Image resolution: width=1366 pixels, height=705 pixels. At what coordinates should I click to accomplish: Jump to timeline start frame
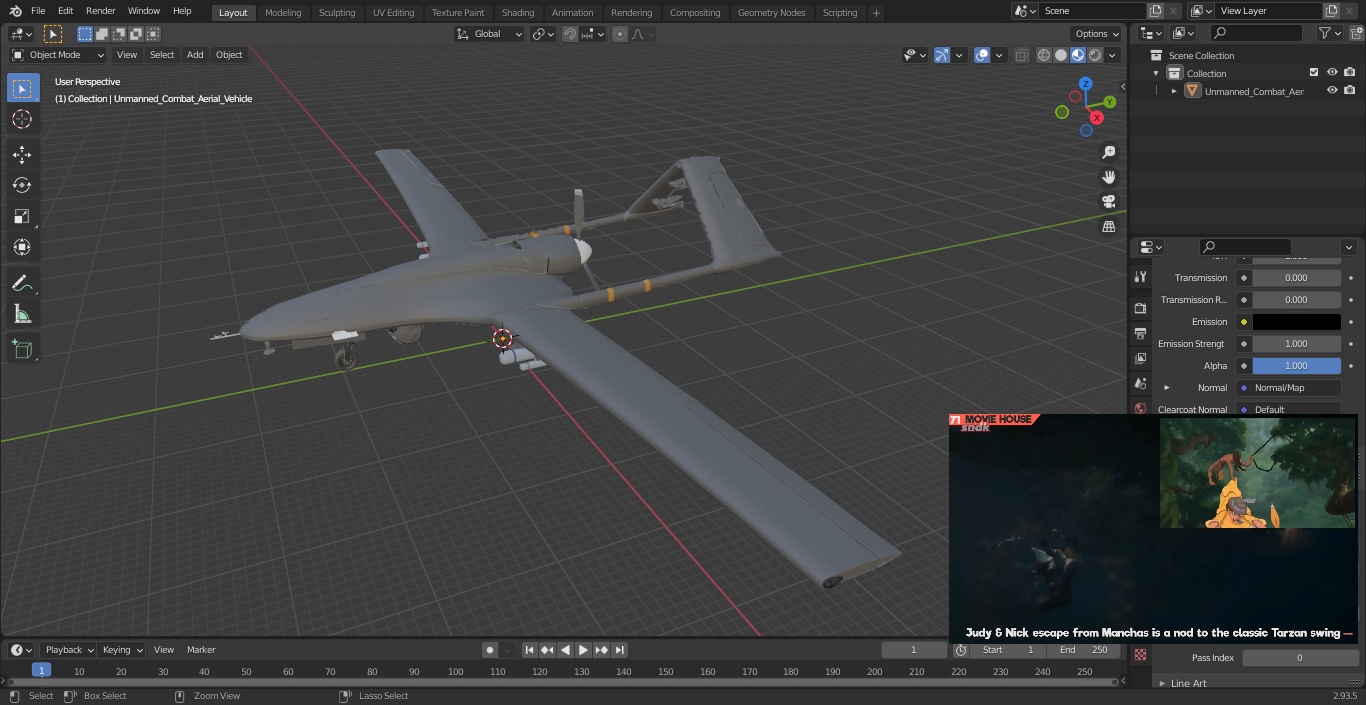(x=530, y=650)
